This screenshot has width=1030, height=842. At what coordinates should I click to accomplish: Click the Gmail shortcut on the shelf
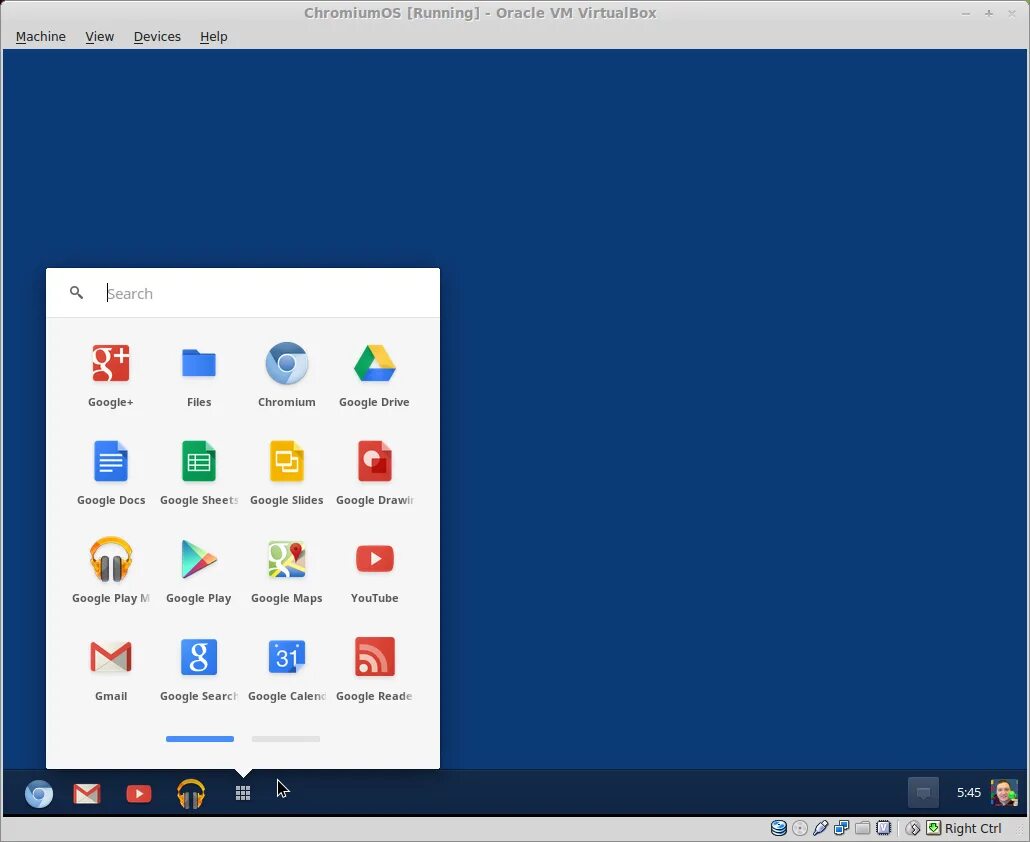pyautogui.click(x=87, y=794)
